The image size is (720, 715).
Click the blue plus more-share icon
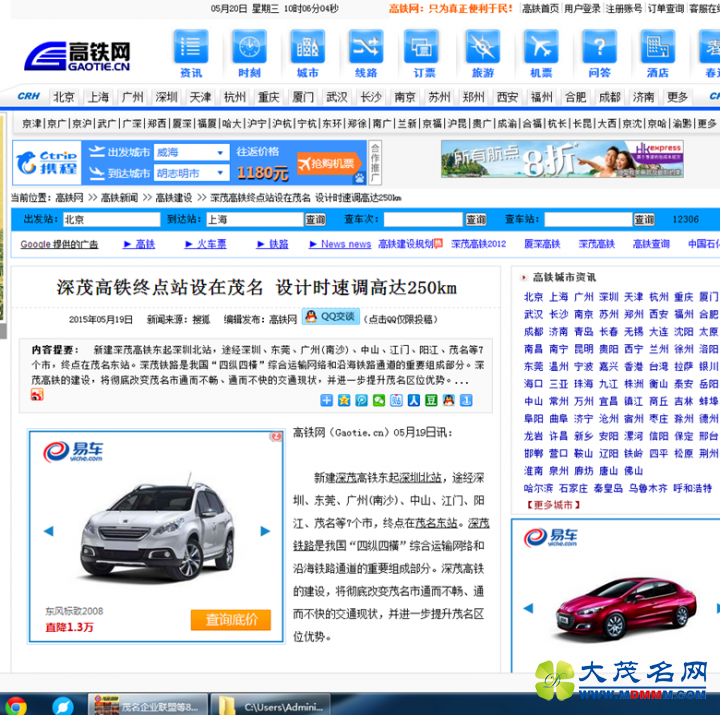[x=326, y=400]
